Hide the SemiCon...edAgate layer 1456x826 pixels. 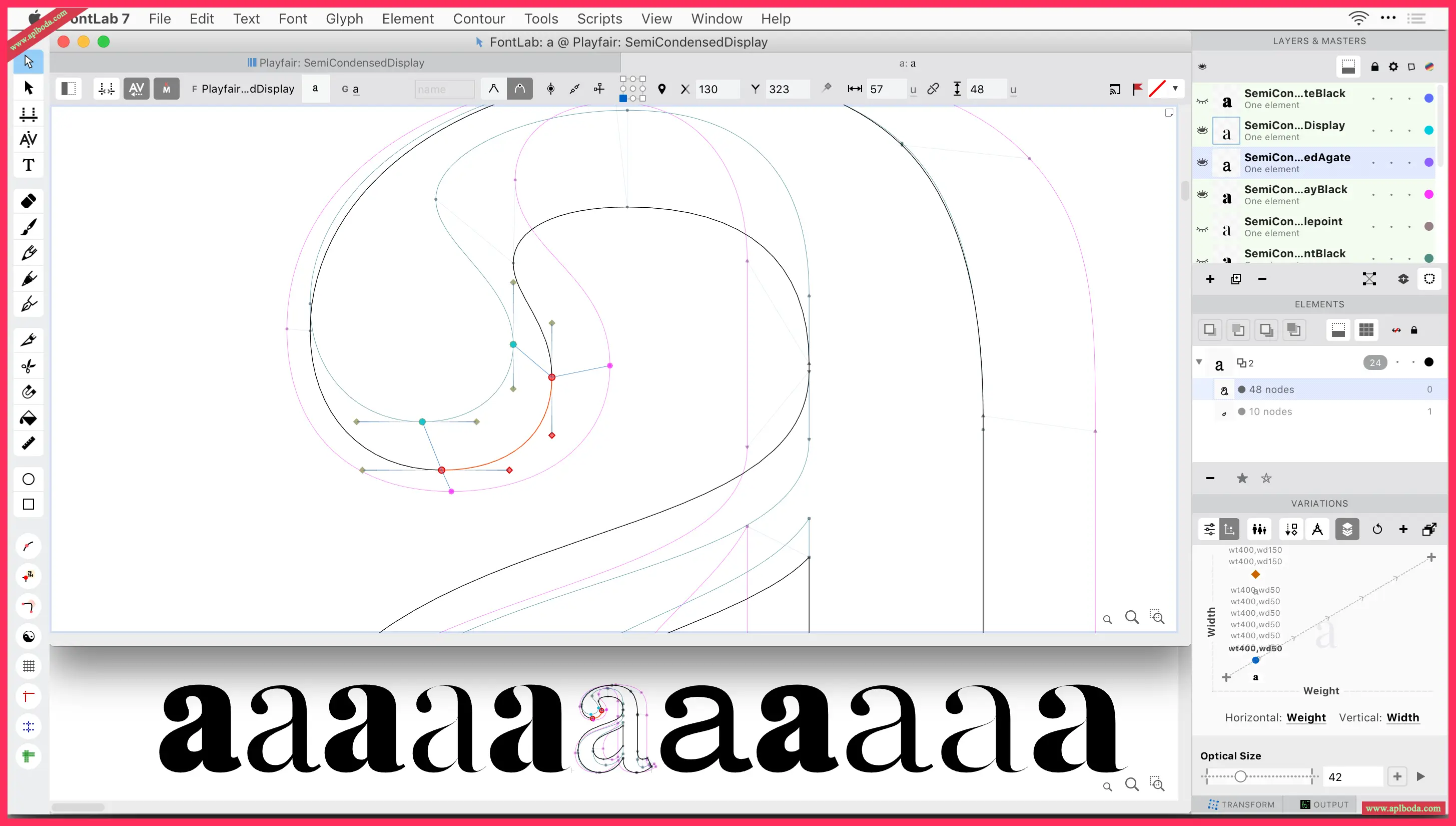[x=1202, y=162]
